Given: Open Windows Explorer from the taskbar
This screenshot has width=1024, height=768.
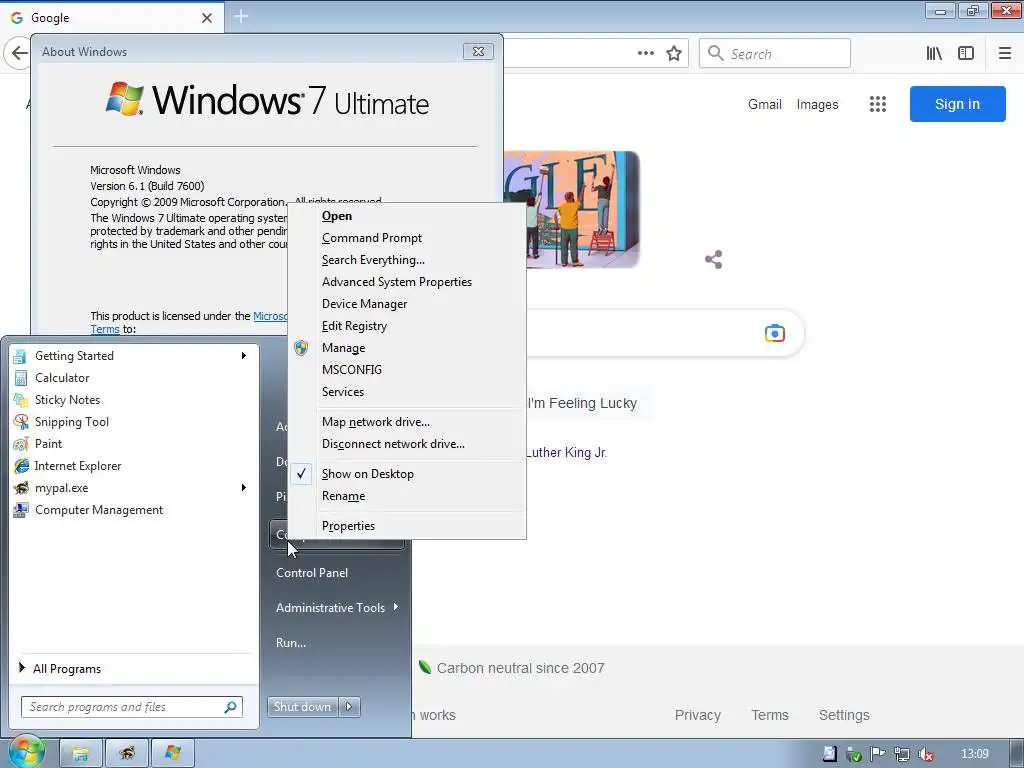Looking at the screenshot, I should point(80,754).
